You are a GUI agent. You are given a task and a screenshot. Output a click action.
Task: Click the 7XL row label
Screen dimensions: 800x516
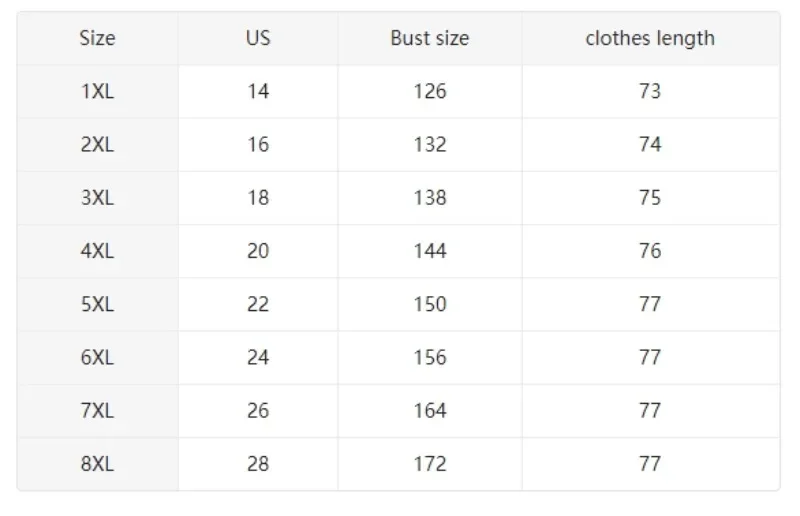pos(97,410)
